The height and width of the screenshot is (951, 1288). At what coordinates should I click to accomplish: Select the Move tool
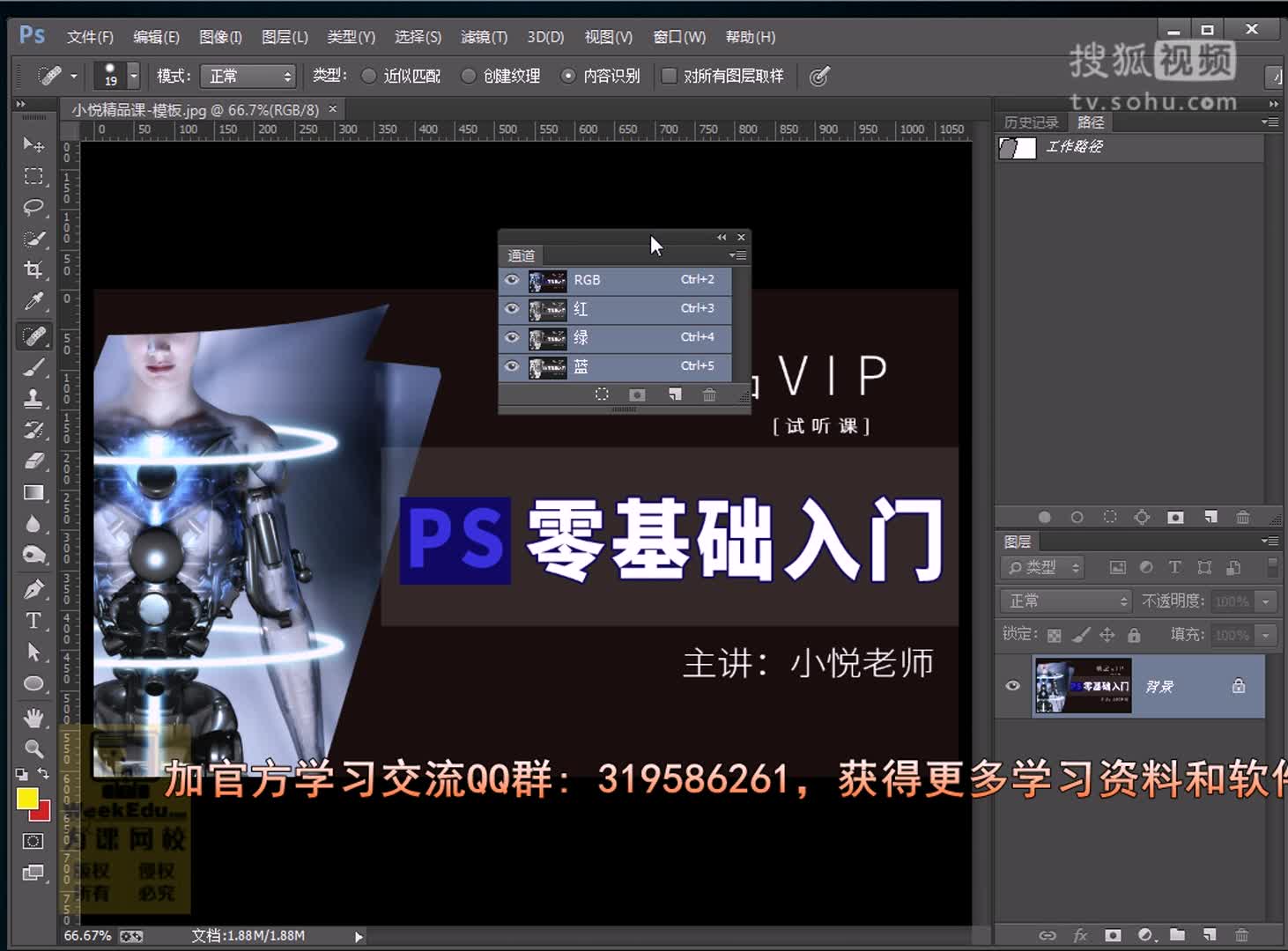tap(33, 144)
